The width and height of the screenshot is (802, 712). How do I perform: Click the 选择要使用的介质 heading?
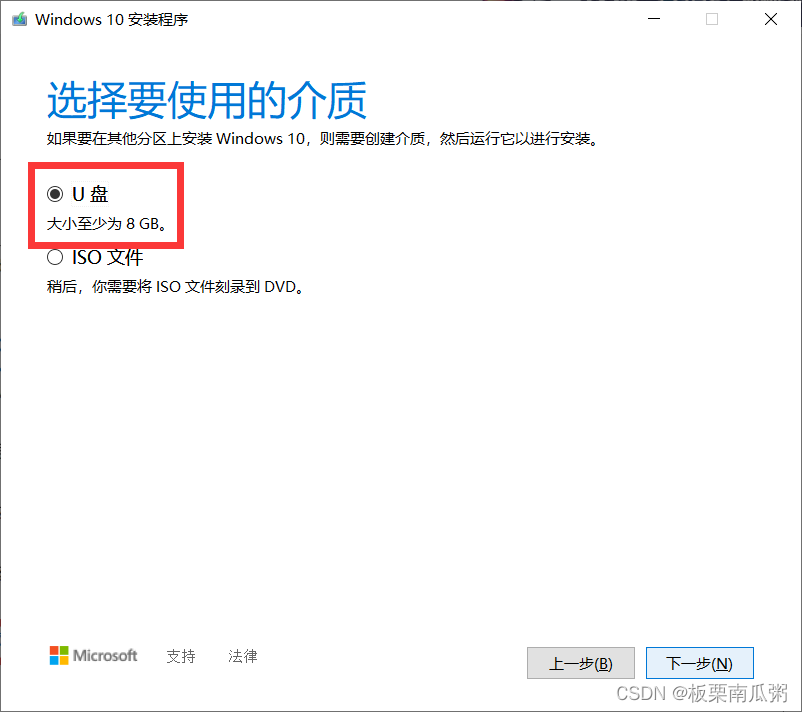(207, 100)
